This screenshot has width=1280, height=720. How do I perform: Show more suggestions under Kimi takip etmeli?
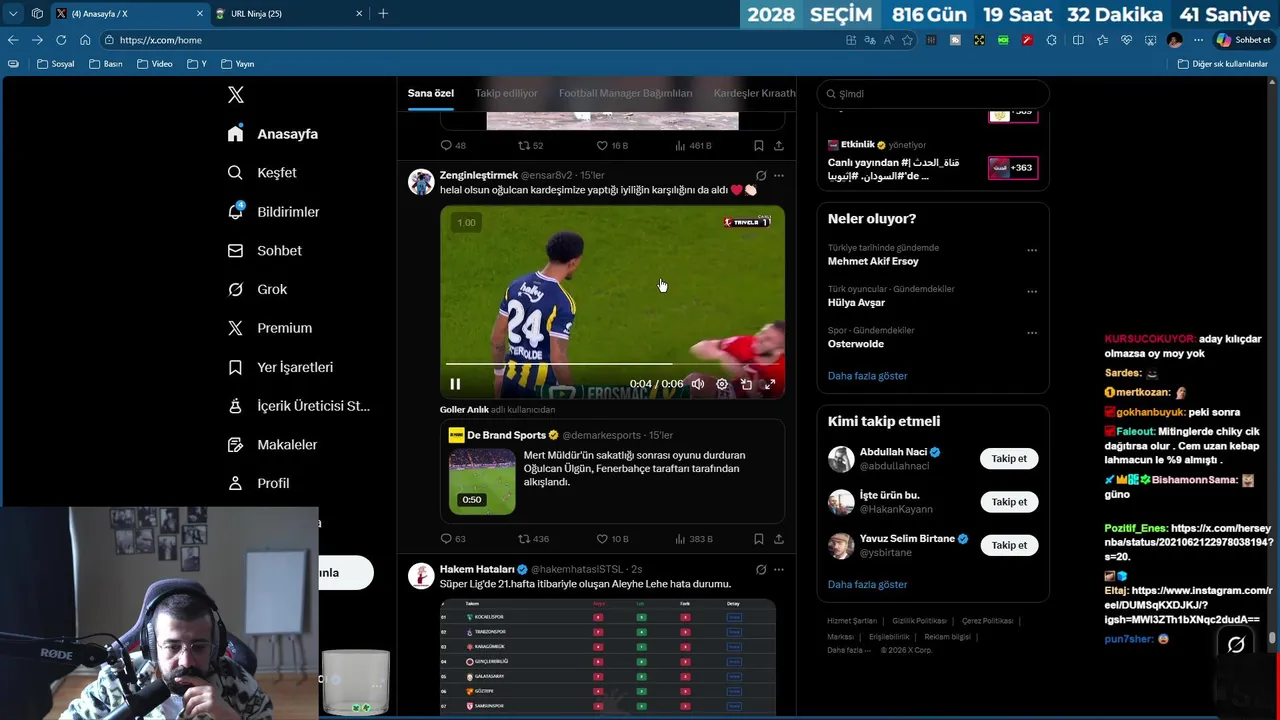[x=867, y=584]
